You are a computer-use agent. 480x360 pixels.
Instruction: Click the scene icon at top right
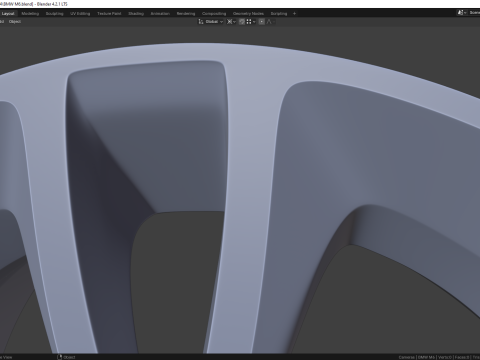(461, 13)
